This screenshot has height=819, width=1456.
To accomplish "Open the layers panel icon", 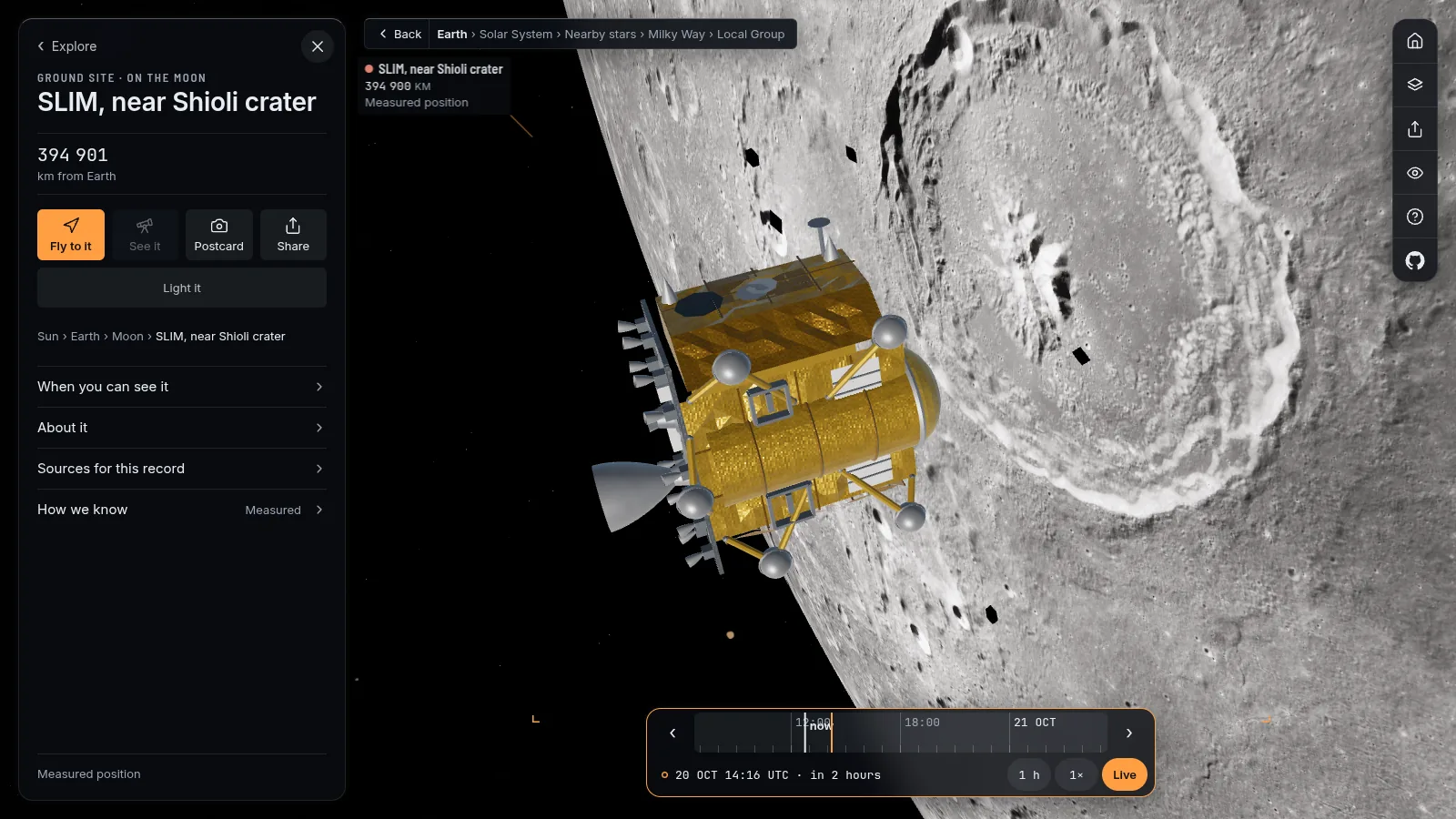I will tap(1415, 85).
